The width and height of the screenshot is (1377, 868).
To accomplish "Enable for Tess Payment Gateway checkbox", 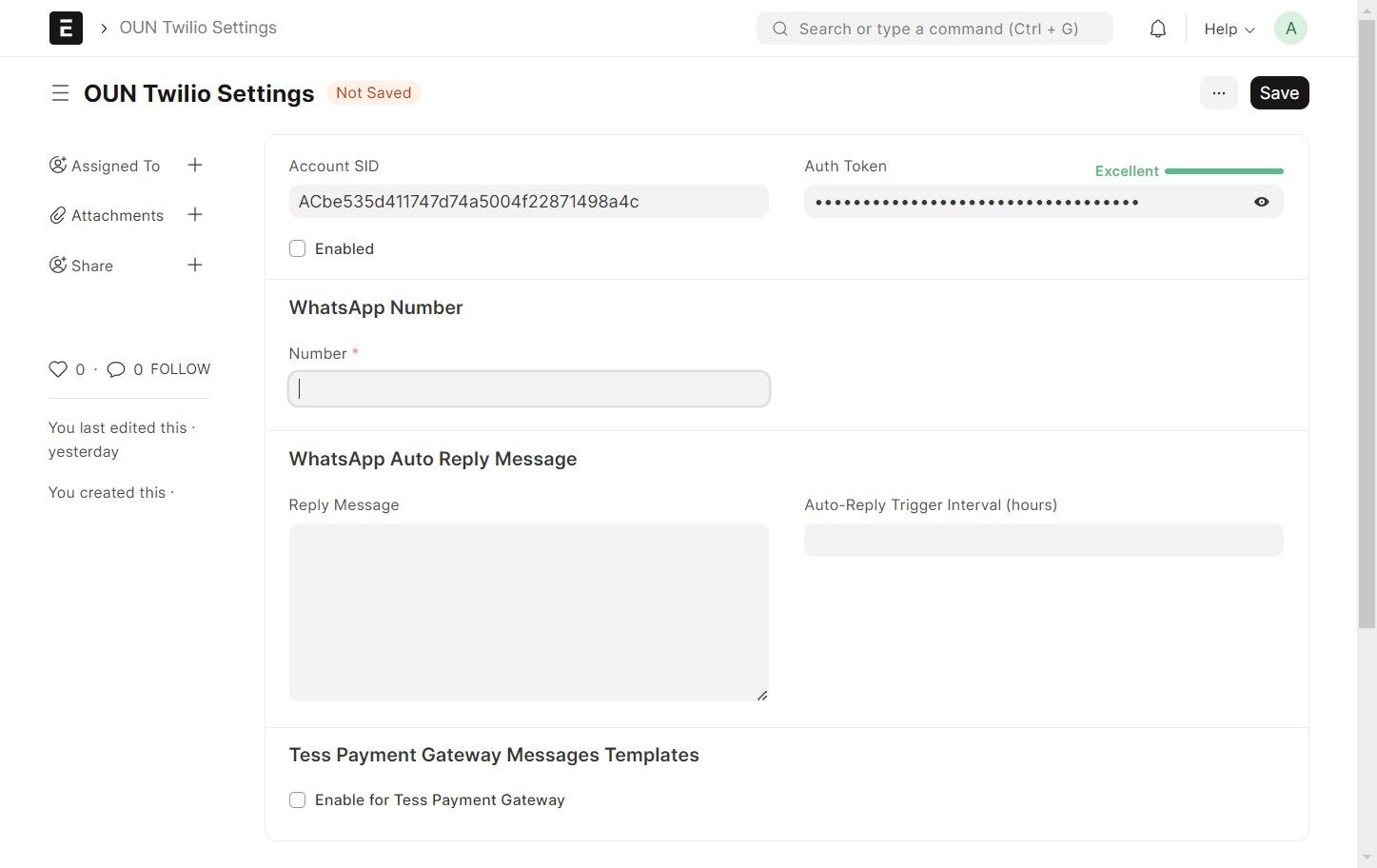I will [298, 800].
